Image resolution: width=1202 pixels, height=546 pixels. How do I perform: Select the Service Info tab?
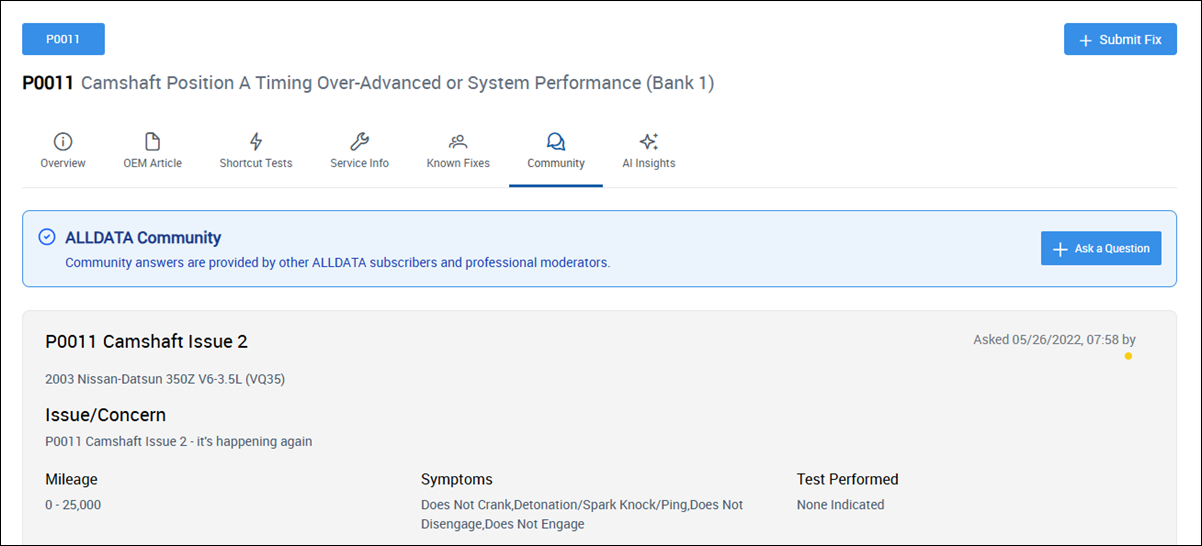(x=359, y=151)
